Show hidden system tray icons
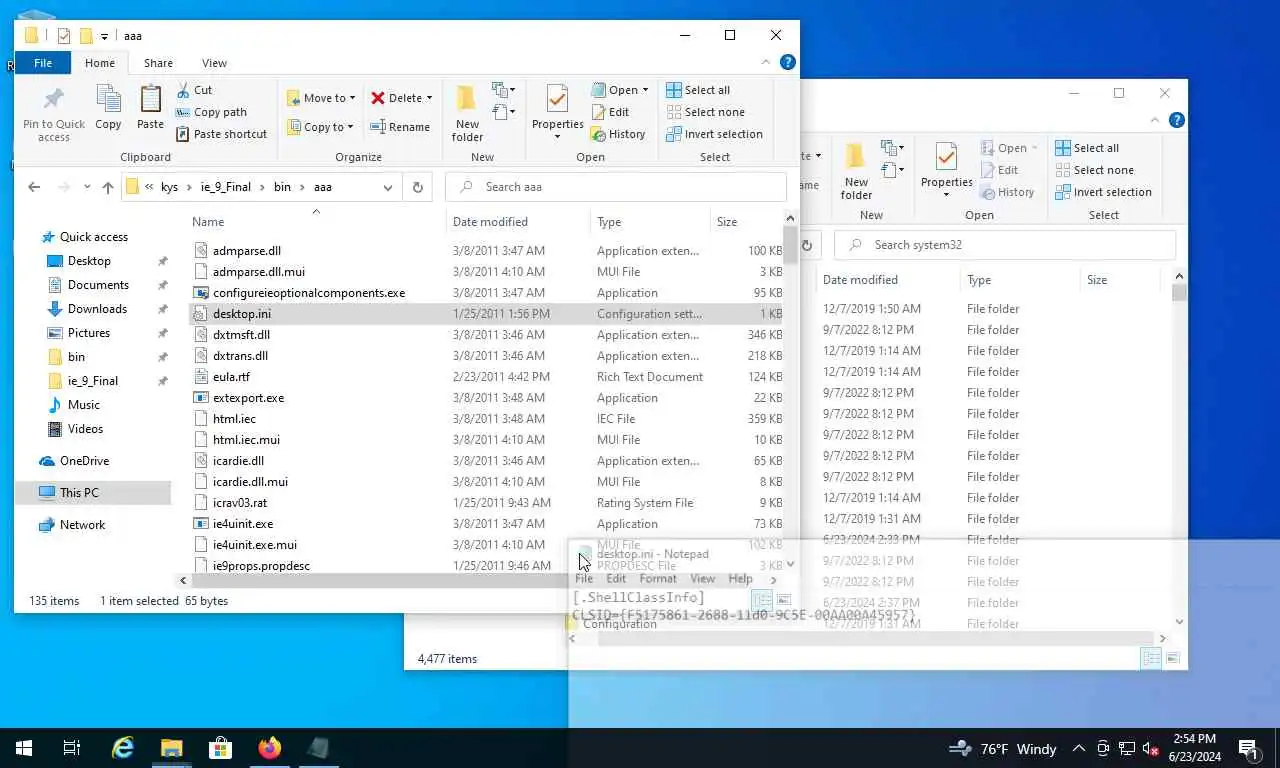Screen dimensions: 1280x768 point(1079,748)
